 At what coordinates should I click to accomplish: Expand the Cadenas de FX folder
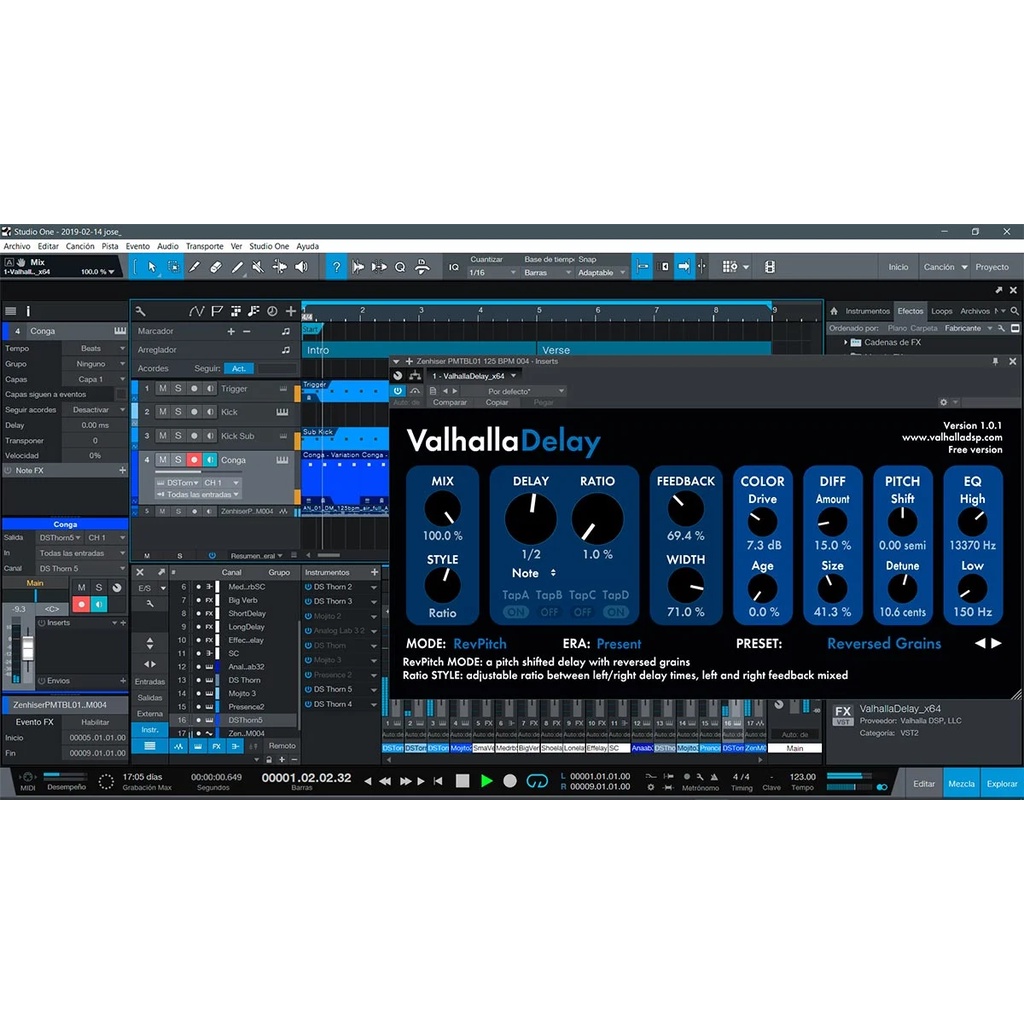click(846, 342)
